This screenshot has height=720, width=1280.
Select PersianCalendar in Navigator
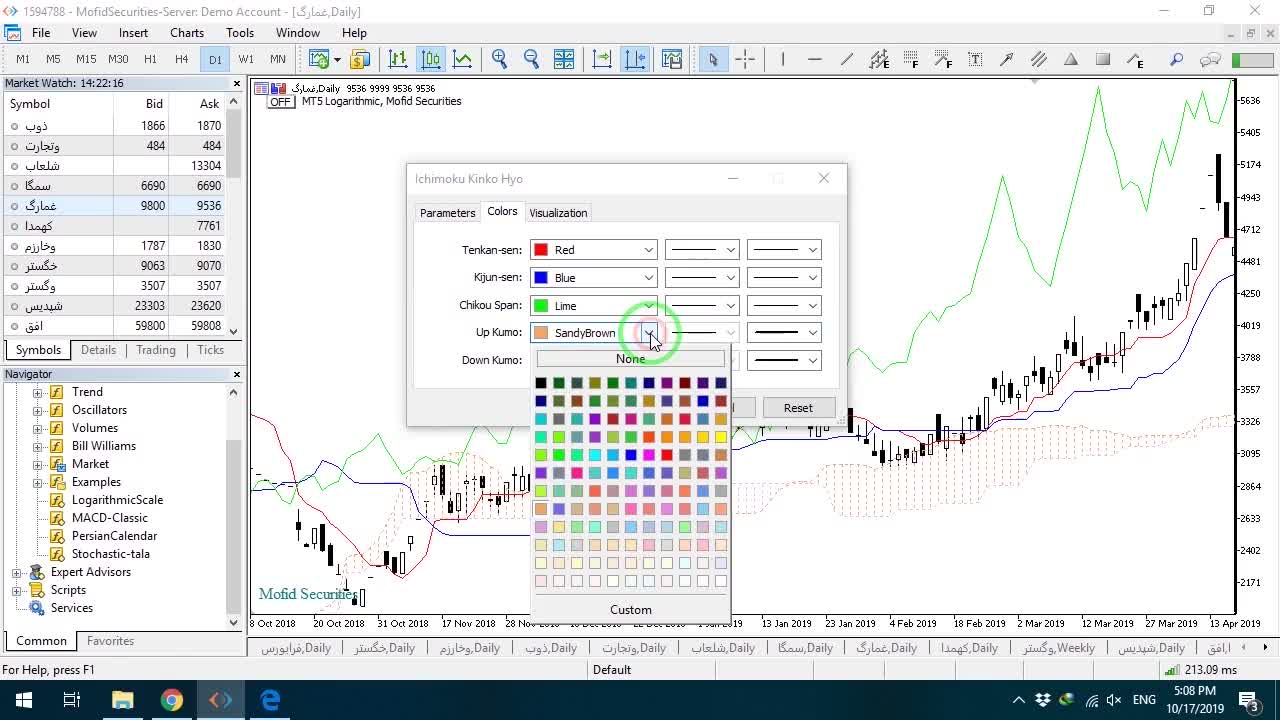pos(114,536)
